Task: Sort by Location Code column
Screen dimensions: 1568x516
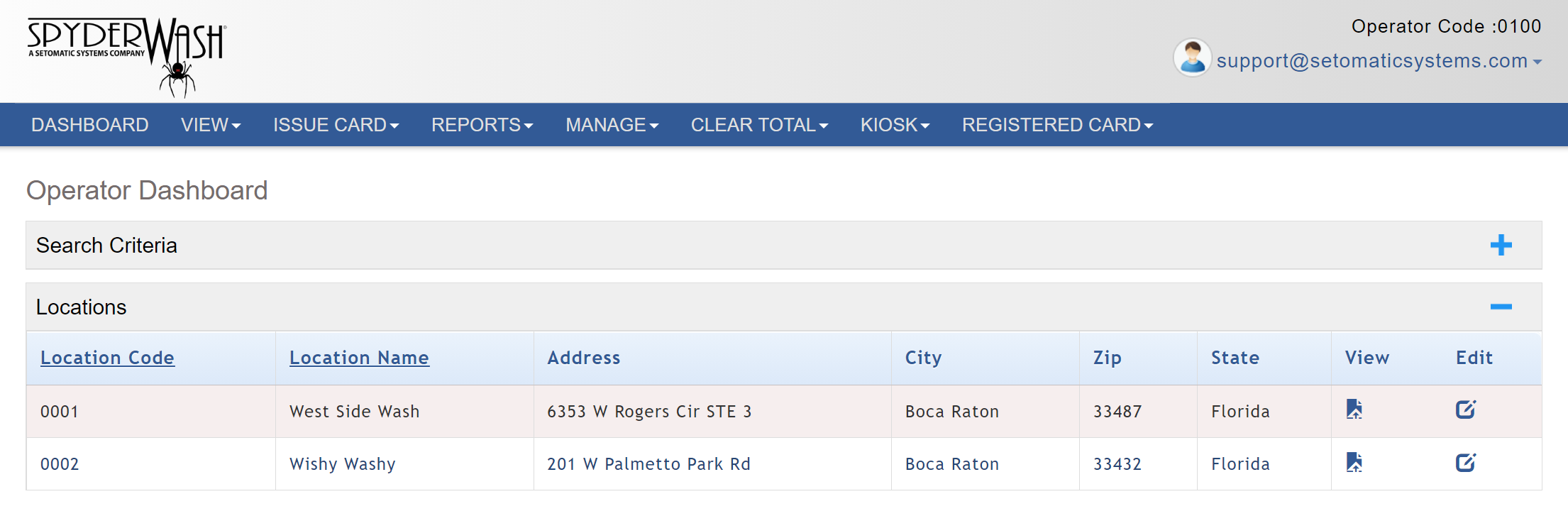Action: point(107,358)
